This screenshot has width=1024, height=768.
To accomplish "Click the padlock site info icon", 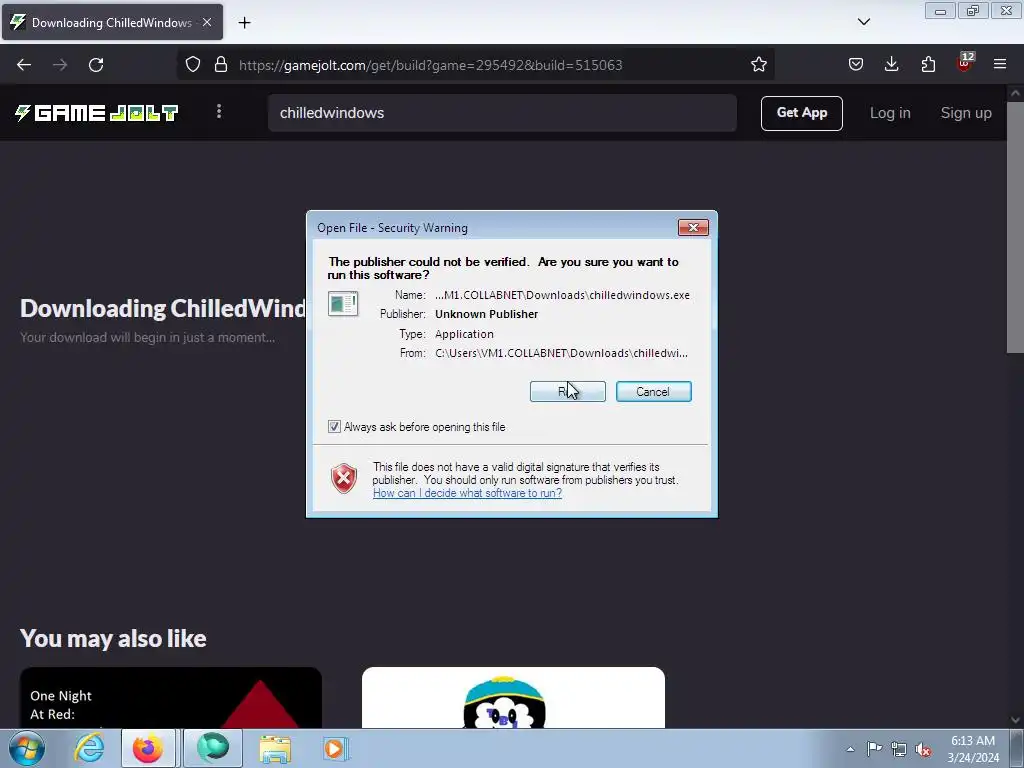I will point(221,65).
